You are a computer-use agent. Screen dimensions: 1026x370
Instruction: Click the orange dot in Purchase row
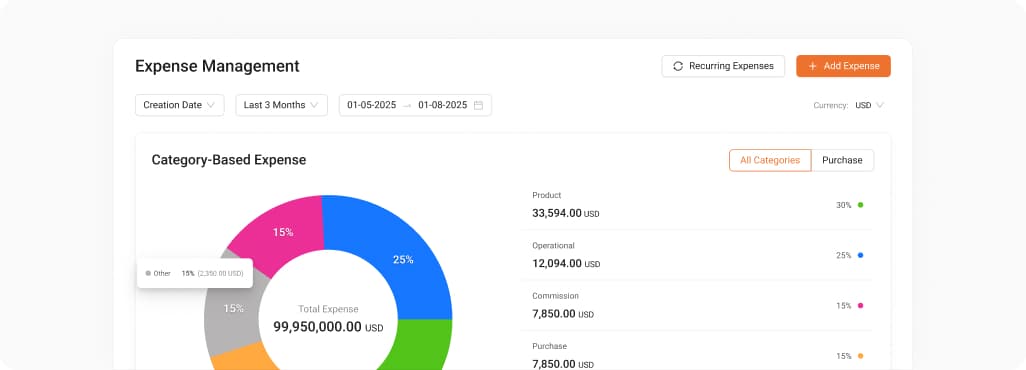(x=860, y=356)
